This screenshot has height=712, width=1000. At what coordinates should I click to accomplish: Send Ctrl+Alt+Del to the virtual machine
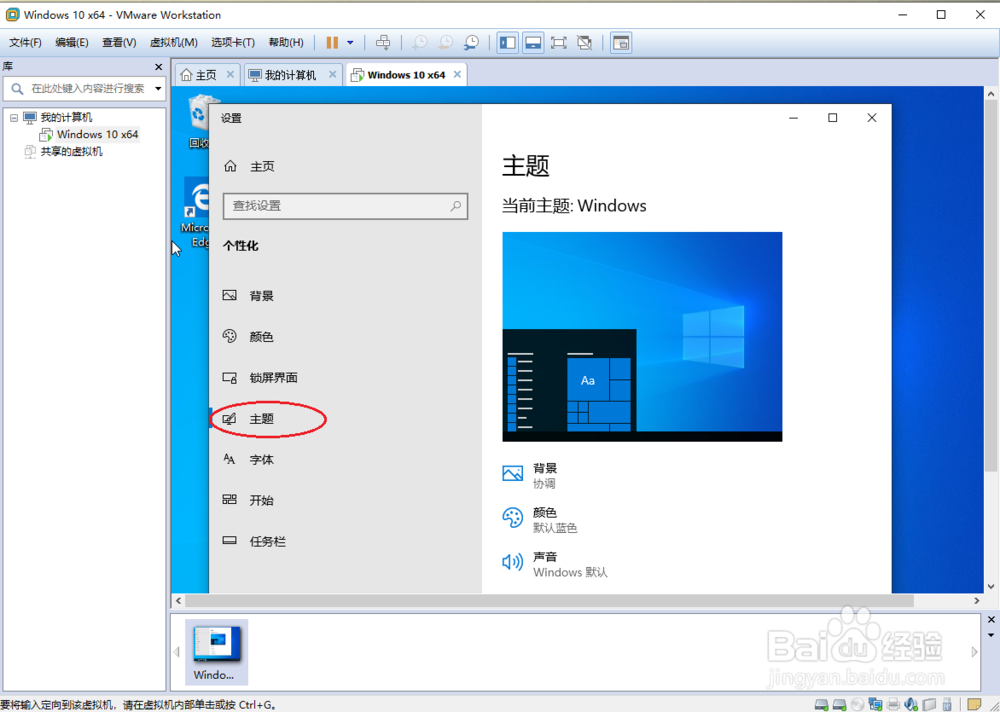(383, 43)
